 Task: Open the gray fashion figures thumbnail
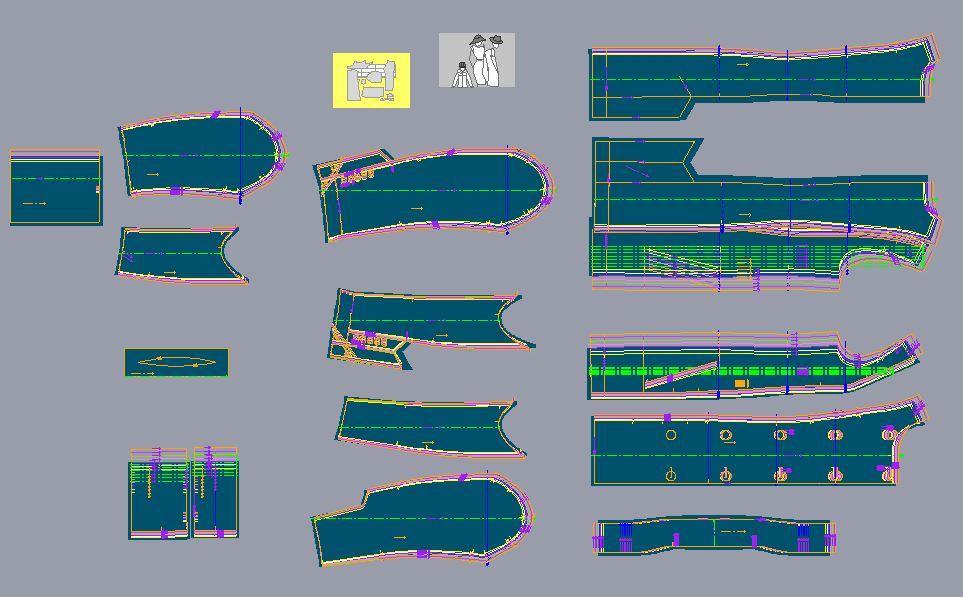pos(476,60)
